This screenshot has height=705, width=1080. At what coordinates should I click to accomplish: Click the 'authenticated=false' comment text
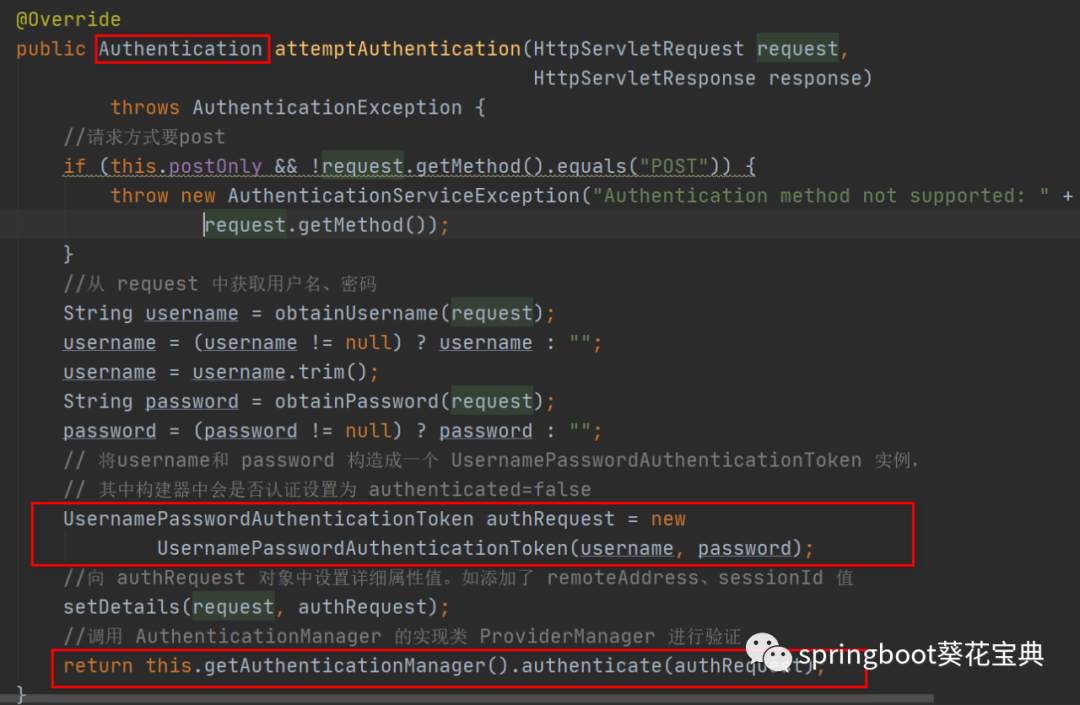pyautogui.click(x=479, y=490)
